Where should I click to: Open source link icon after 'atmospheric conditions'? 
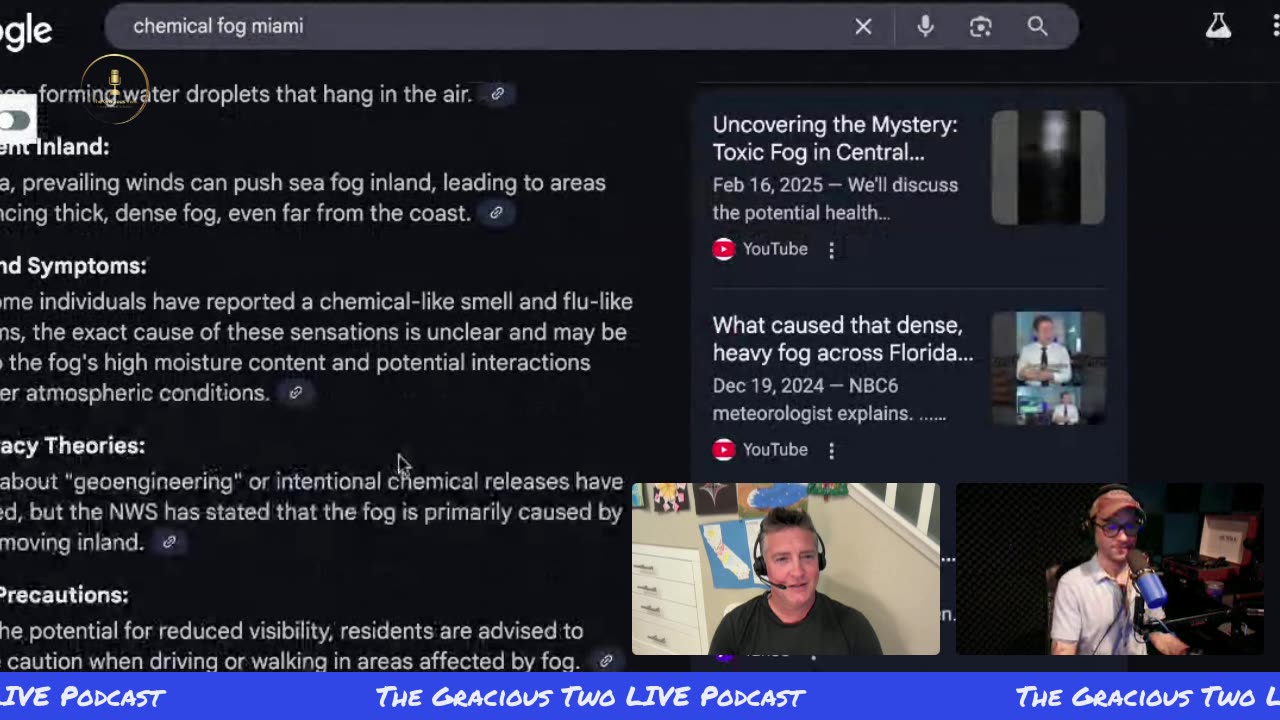pos(295,393)
